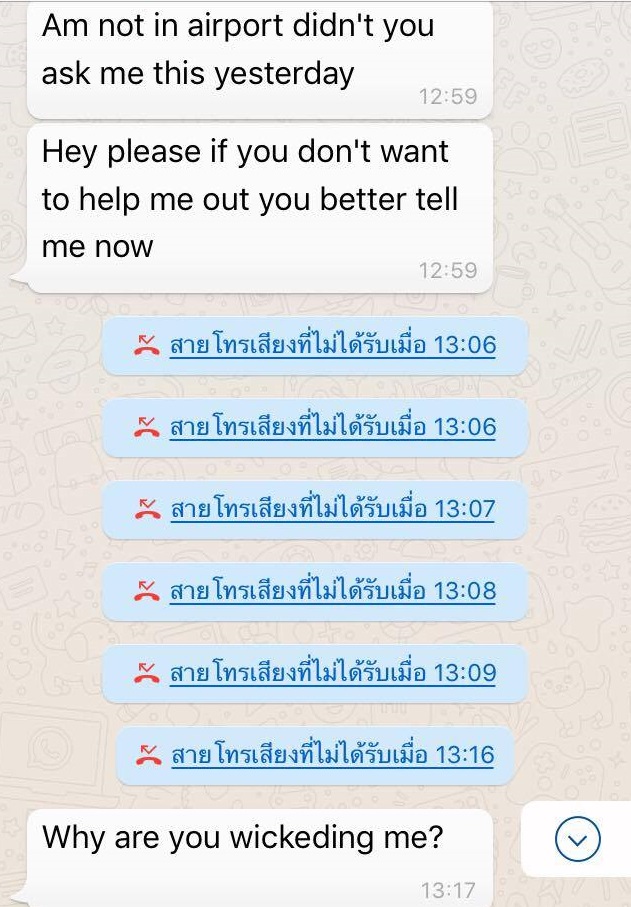Select the "Am not in airport" message

260,59
